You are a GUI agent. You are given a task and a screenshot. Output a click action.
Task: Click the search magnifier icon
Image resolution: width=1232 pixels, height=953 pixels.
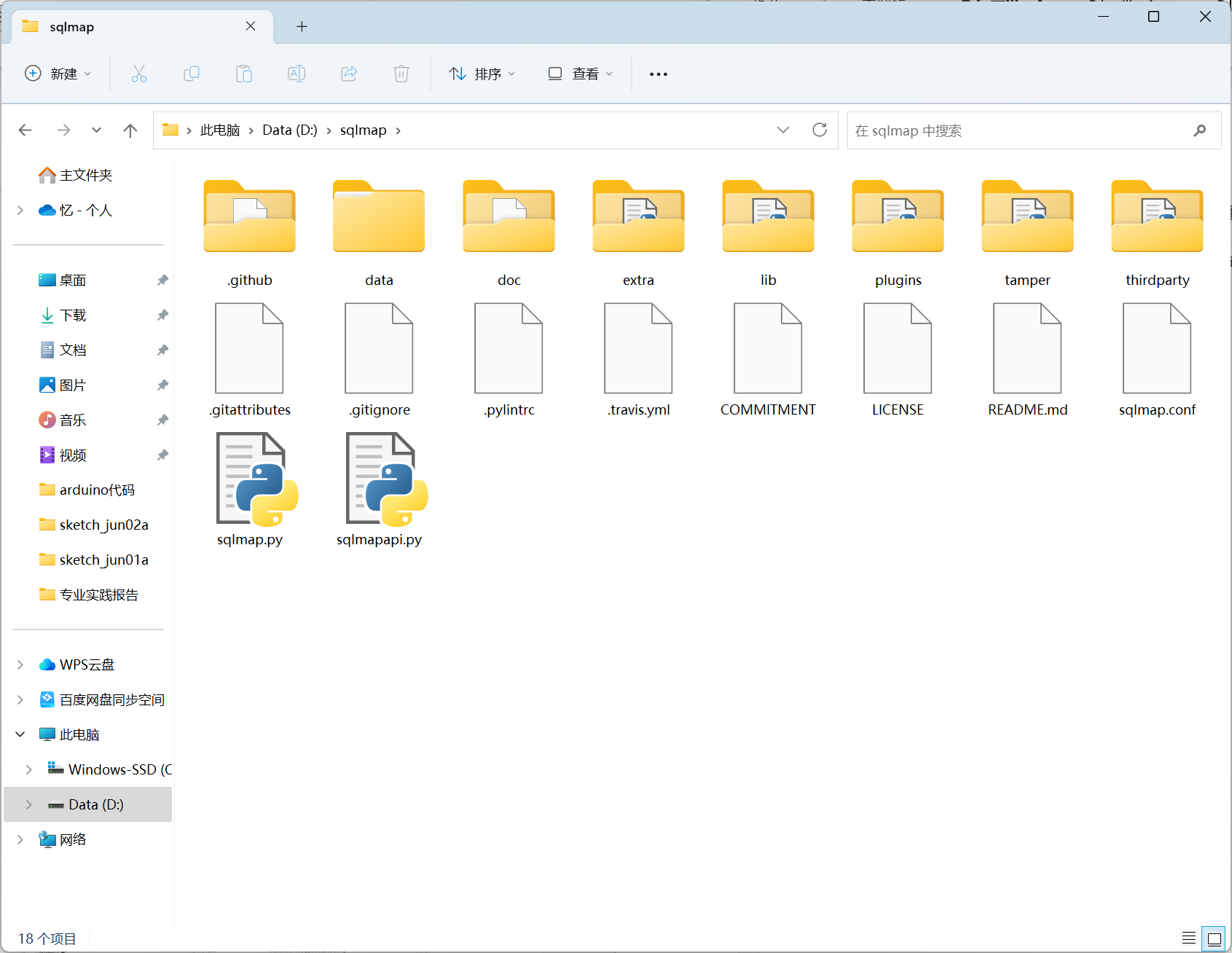[x=1200, y=130]
